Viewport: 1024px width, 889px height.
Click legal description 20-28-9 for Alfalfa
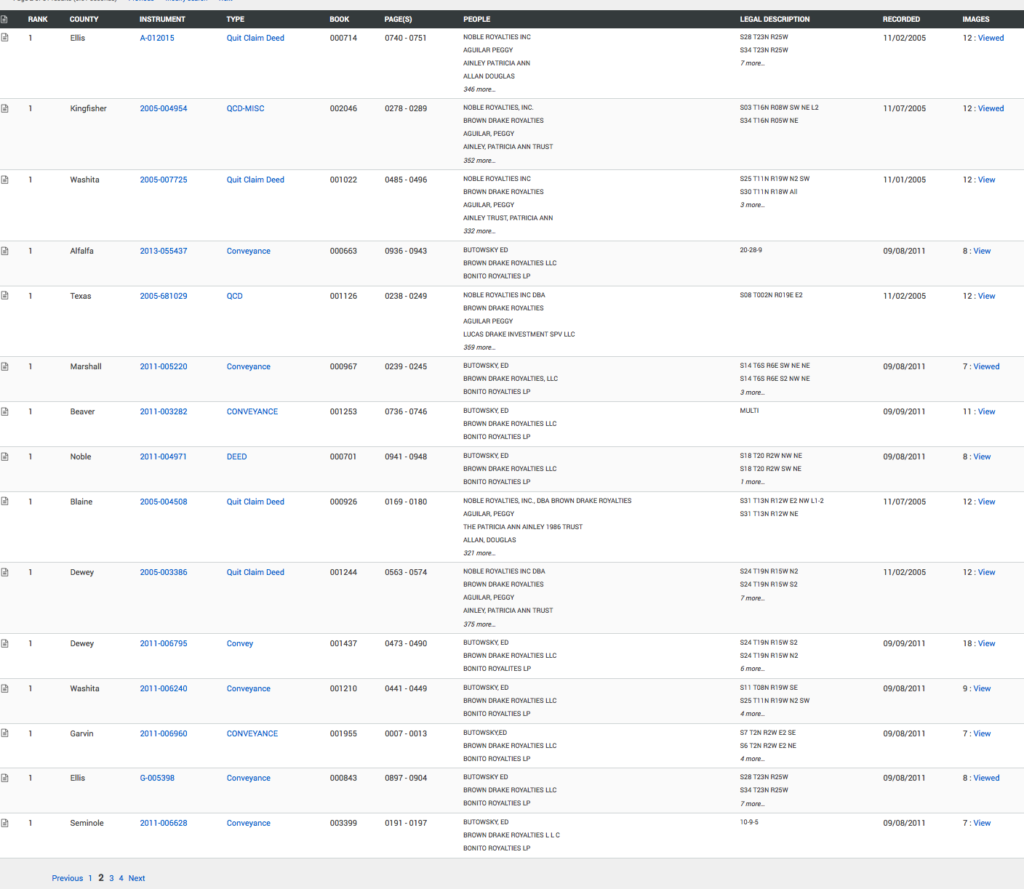pos(750,250)
